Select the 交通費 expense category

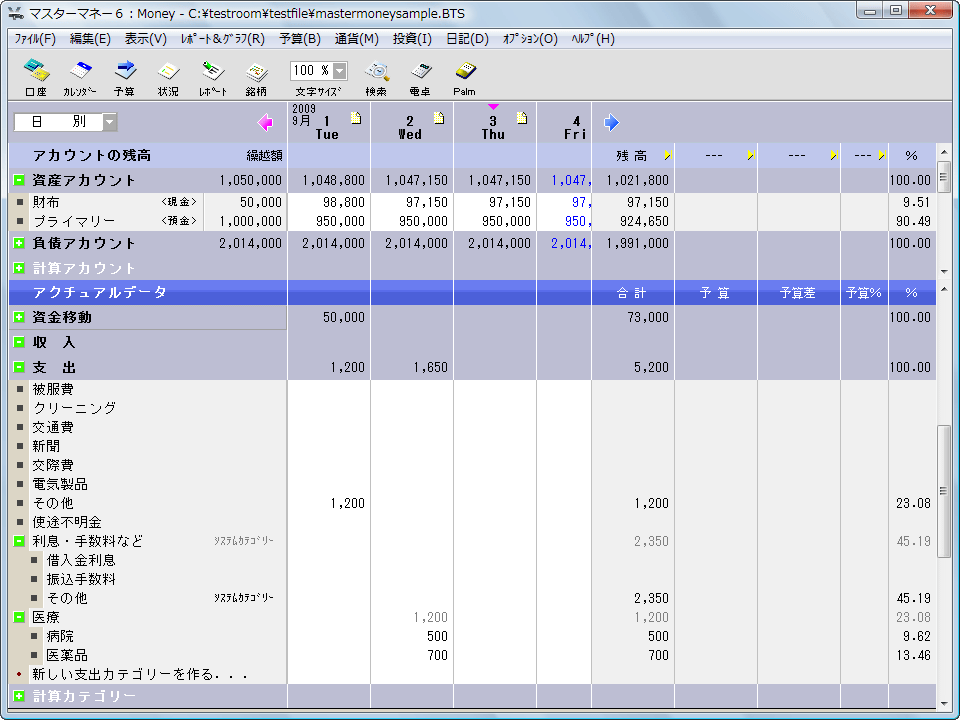[x=53, y=427]
